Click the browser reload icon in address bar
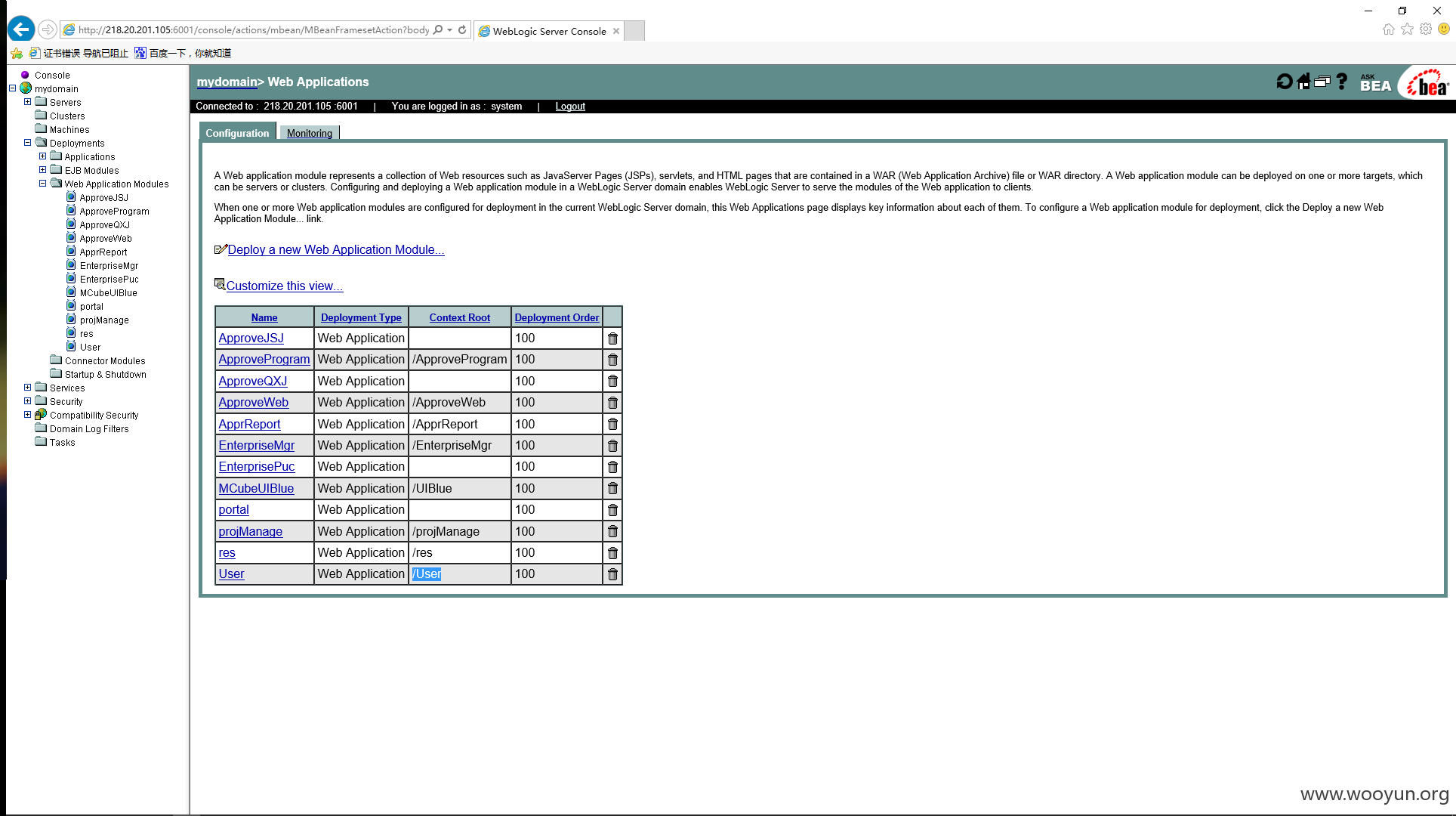The image size is (1456, 816). (462, 30)
